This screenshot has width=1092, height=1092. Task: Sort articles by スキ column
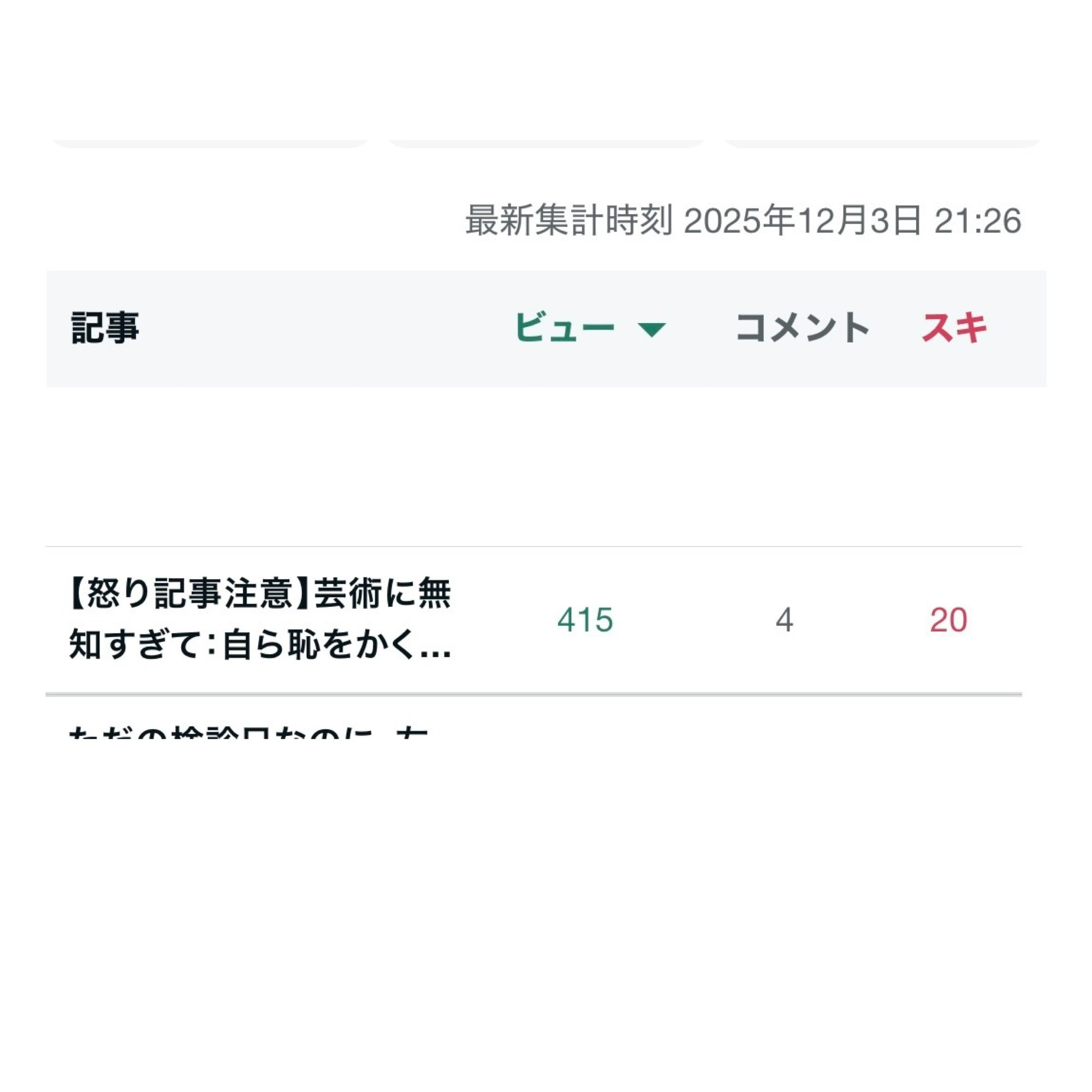click(x=954, y=327)
